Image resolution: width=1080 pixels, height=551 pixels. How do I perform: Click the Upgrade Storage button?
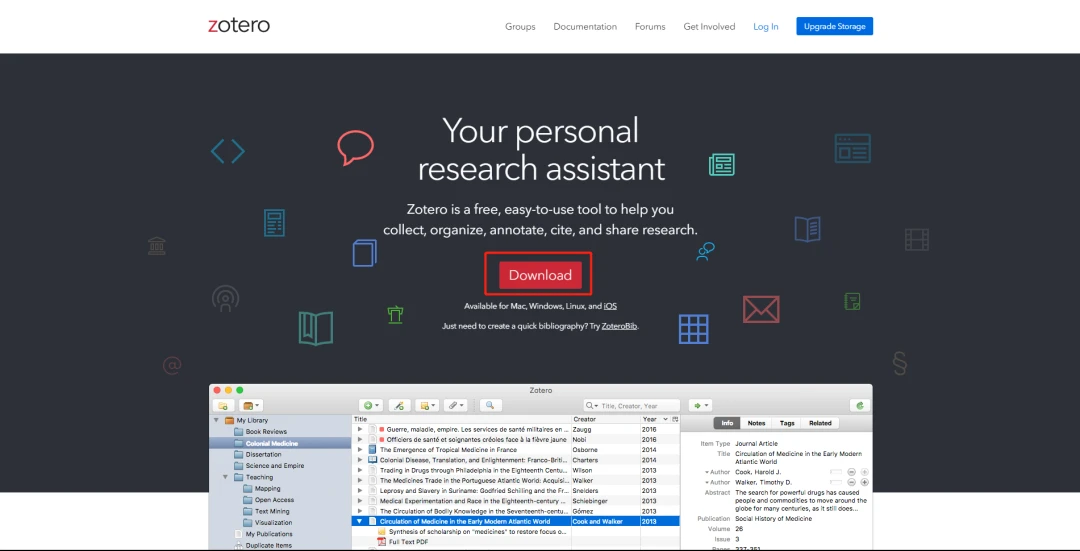coord(835,26)
